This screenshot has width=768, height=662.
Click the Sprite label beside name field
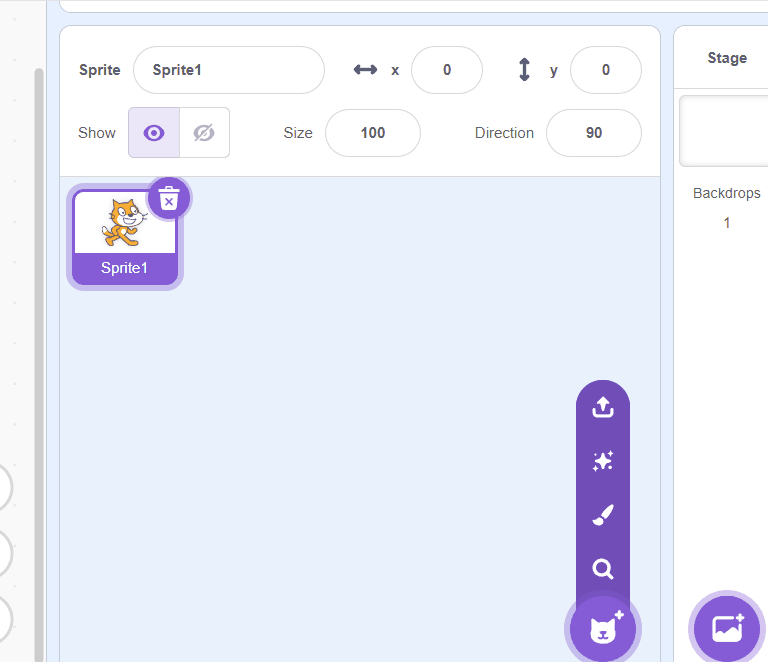click(100, 70)
